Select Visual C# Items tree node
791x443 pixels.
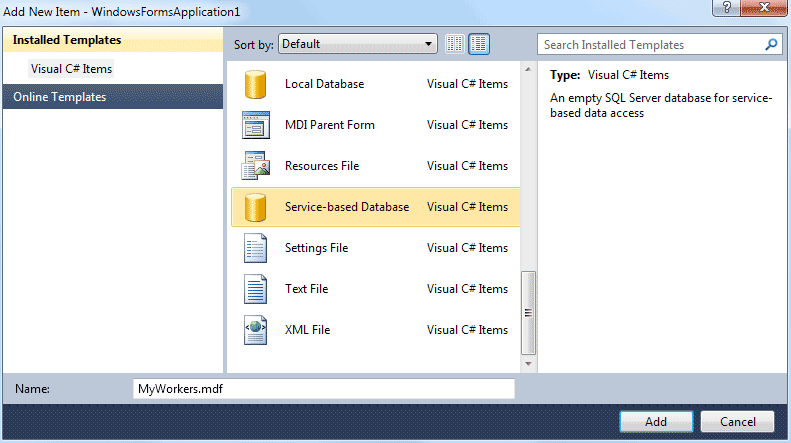[x=72, y=69]
